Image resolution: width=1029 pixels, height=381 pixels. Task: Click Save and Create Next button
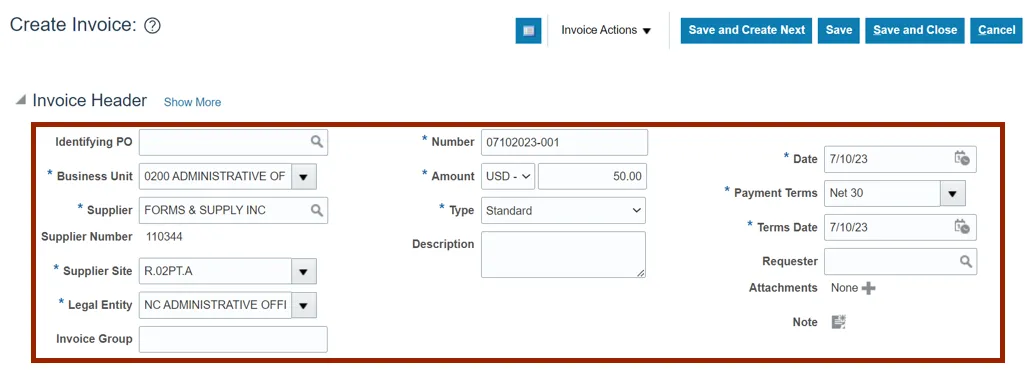point(747,30)
